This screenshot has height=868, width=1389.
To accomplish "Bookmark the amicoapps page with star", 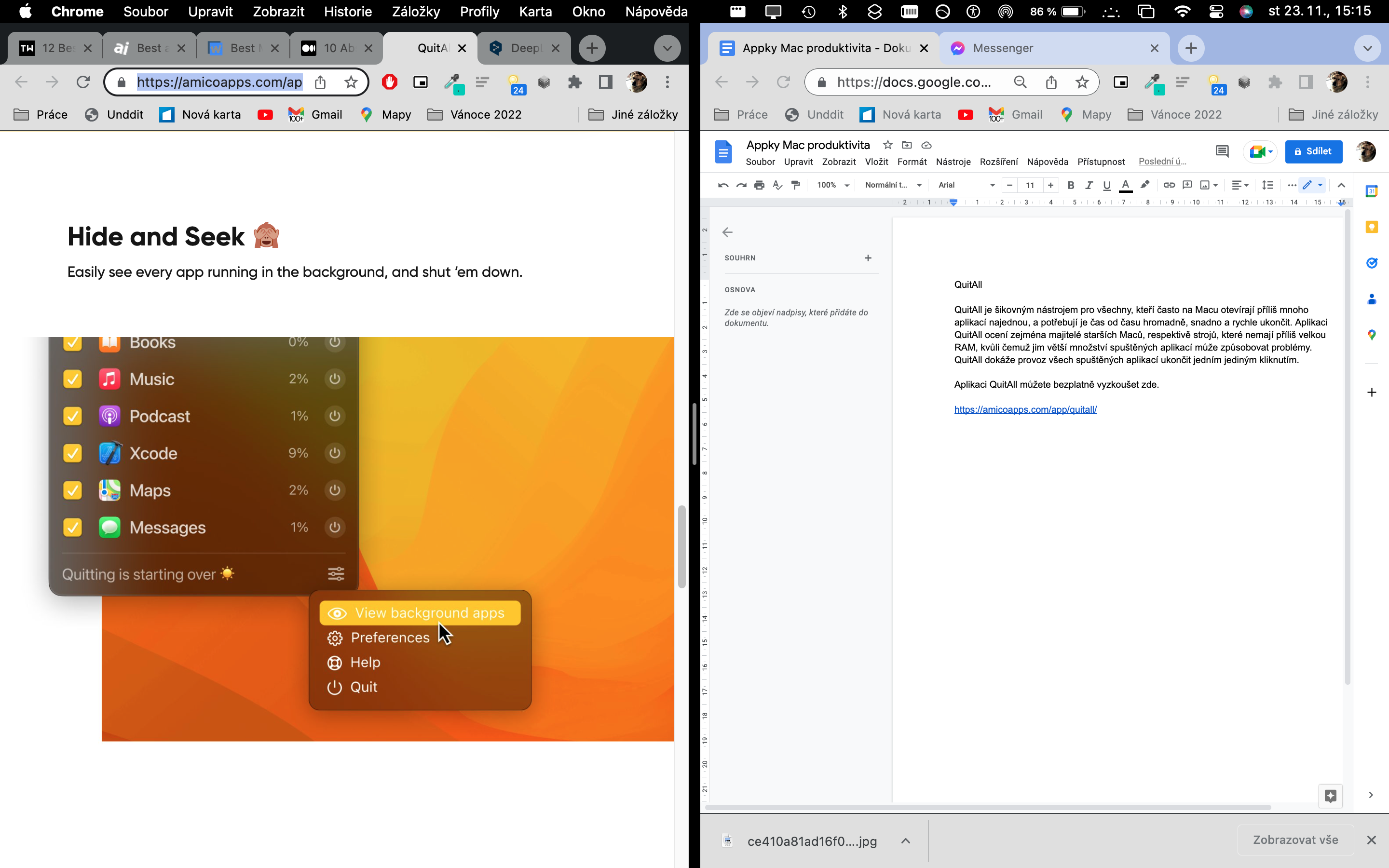I will coord(351,82).
